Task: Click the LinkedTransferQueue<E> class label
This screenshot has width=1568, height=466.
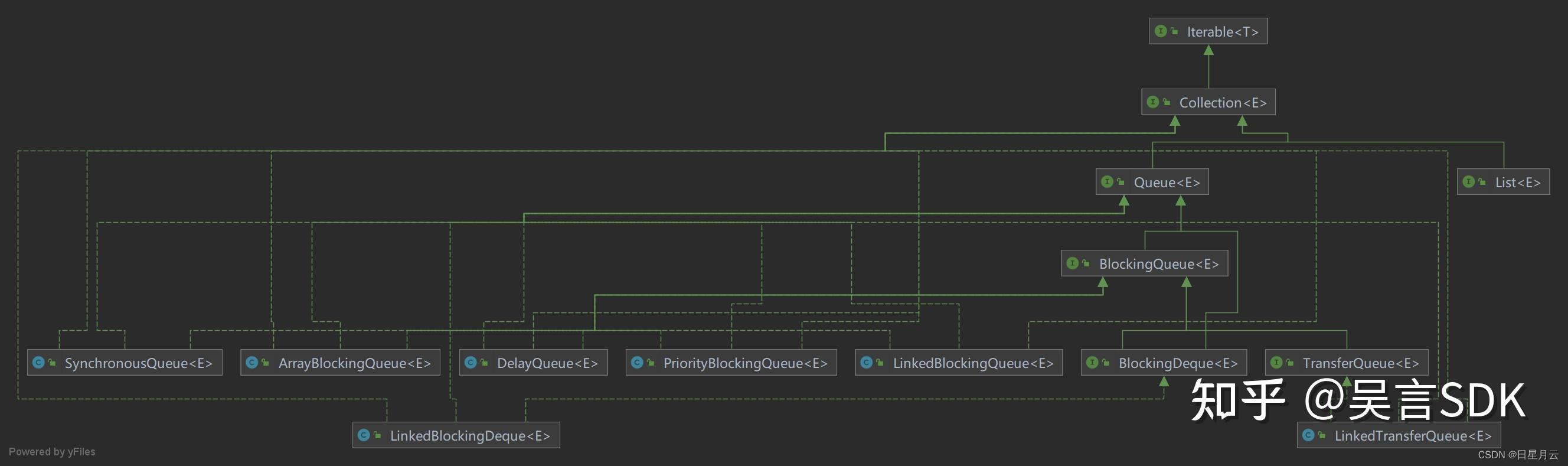Action: coord(1413,435)
